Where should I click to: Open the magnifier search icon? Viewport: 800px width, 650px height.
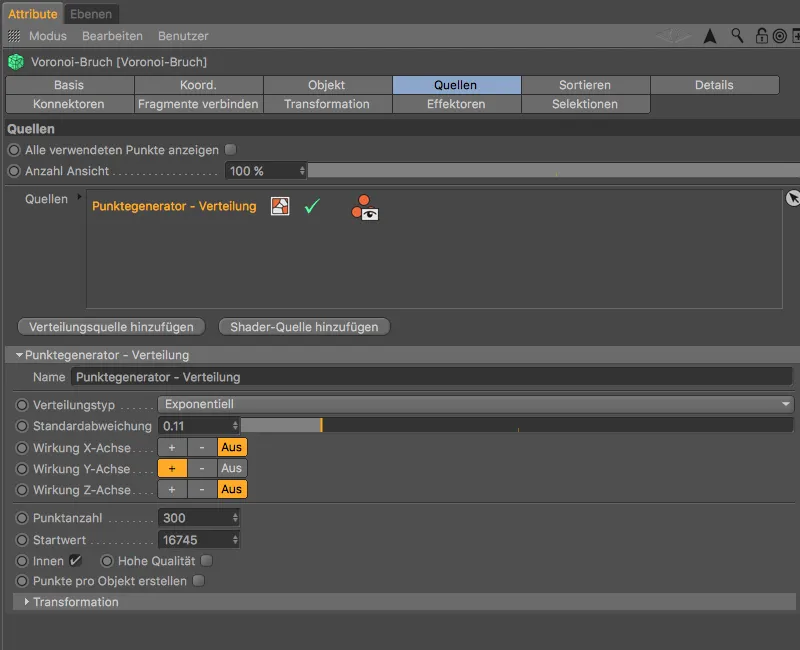(x=737, y=36)
